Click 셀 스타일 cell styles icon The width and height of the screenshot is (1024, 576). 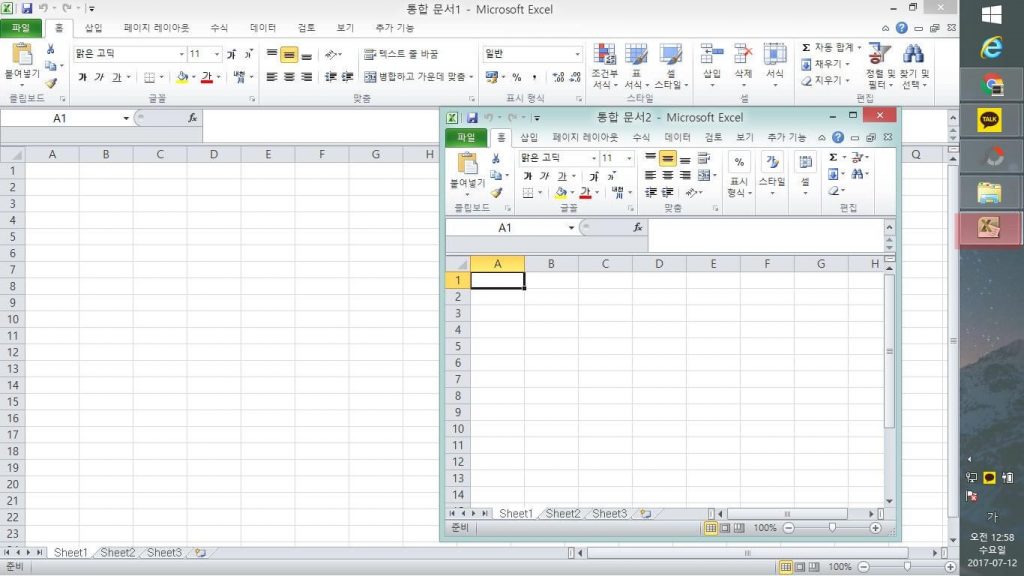point(670,56)
